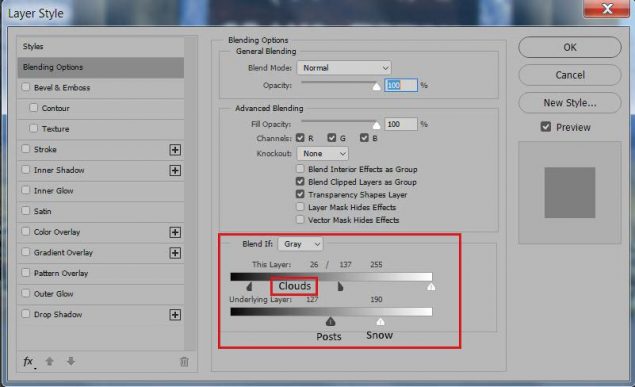Image resolution: width=635 pixels, height=387 pixels.
Task: Click the move effect down arrow
Action: (x=71, y=361)
